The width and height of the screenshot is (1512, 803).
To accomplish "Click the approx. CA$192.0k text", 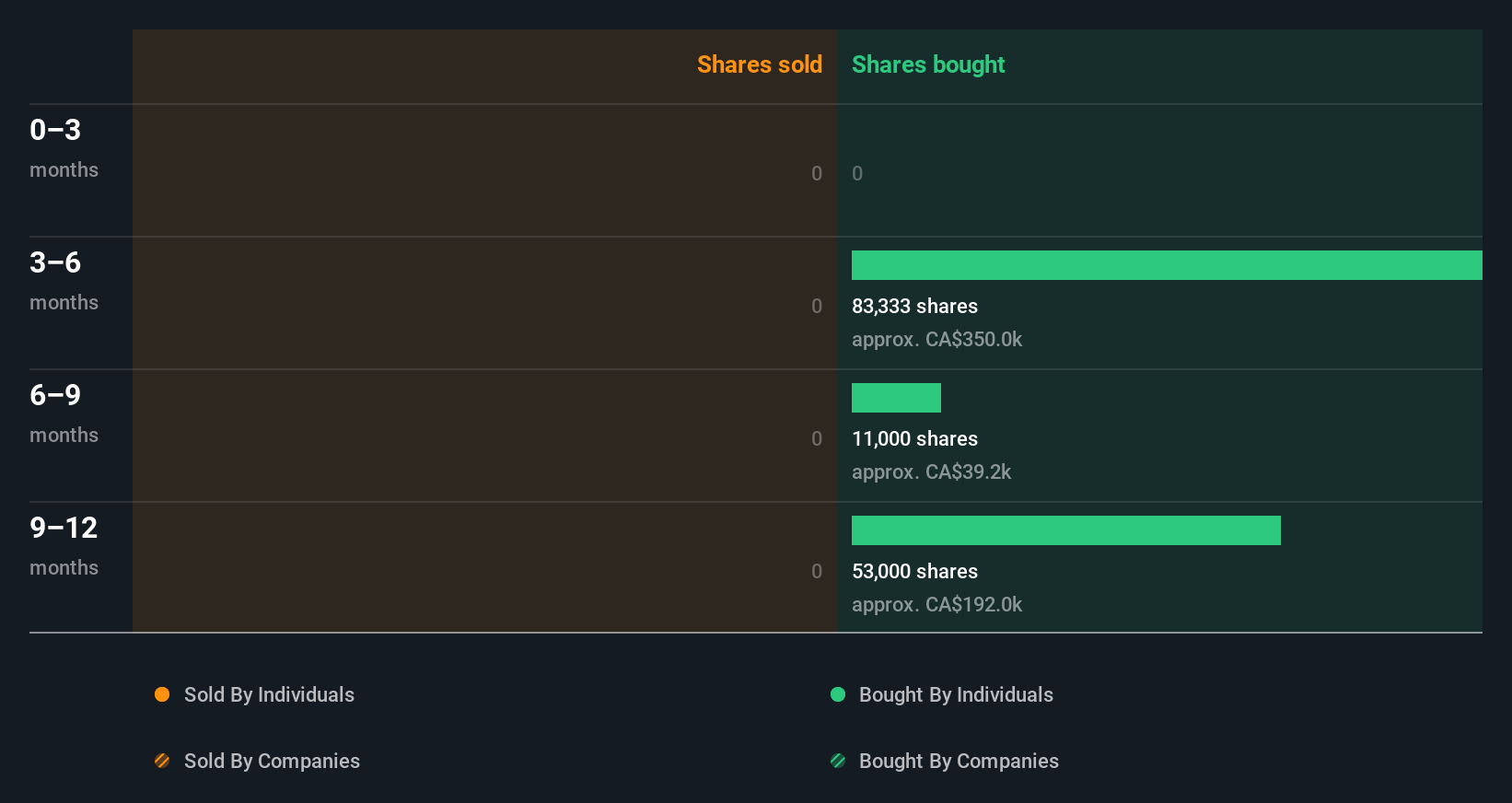I will coord(936,604).
